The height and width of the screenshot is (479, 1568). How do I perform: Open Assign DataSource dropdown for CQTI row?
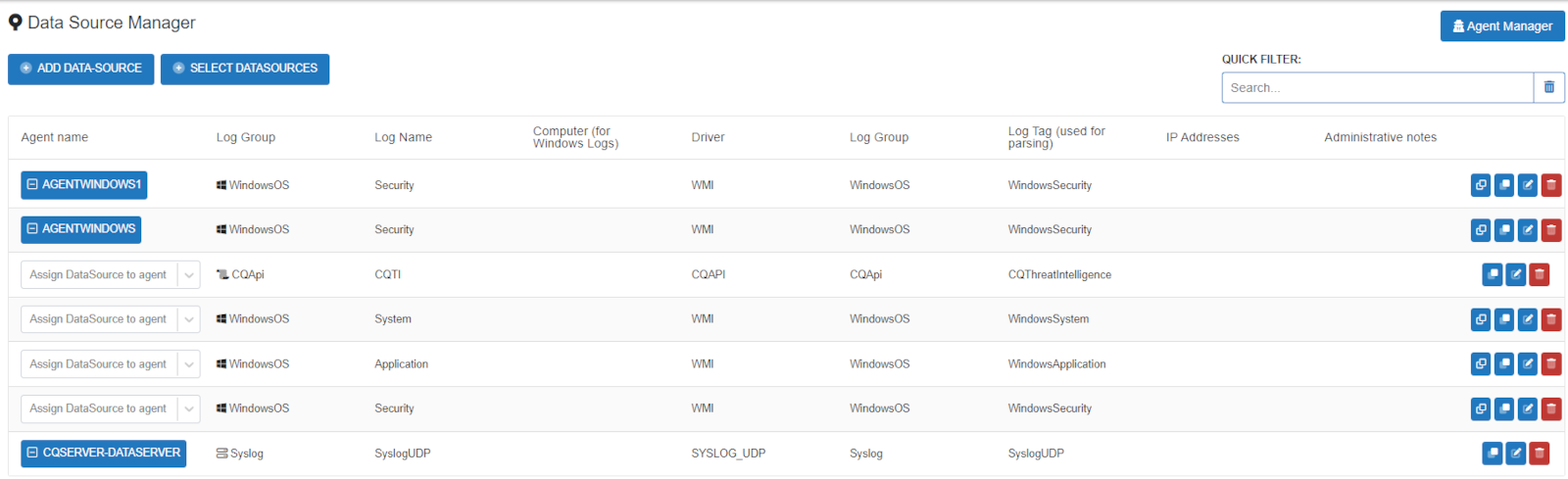point(111,275)
